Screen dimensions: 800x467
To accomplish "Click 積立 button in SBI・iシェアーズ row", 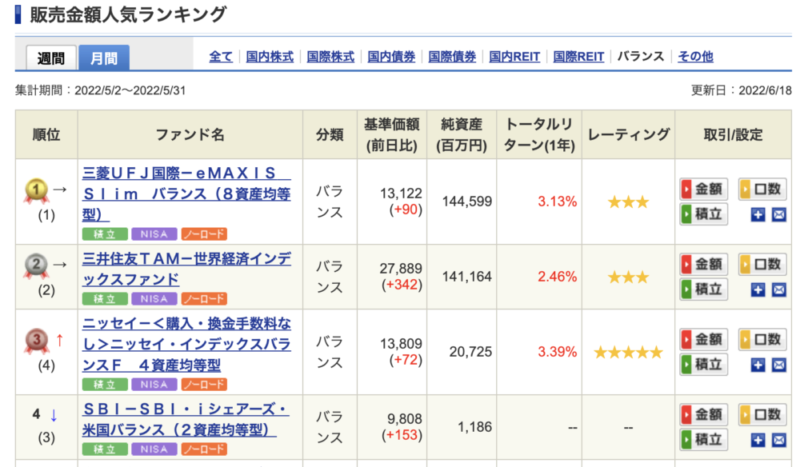I will point(704,439).
